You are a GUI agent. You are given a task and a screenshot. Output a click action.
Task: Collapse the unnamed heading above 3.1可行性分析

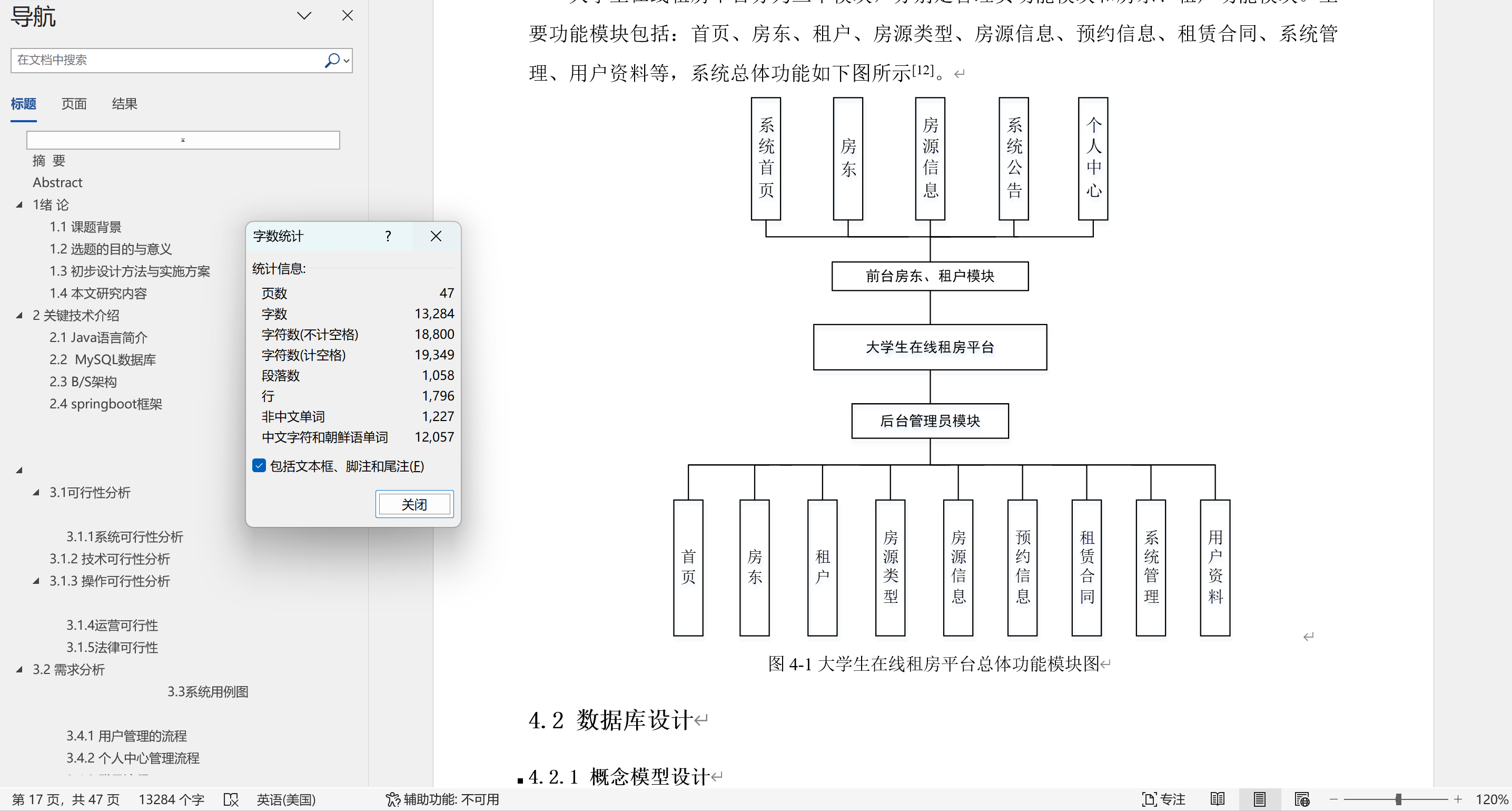pos(19,470)
